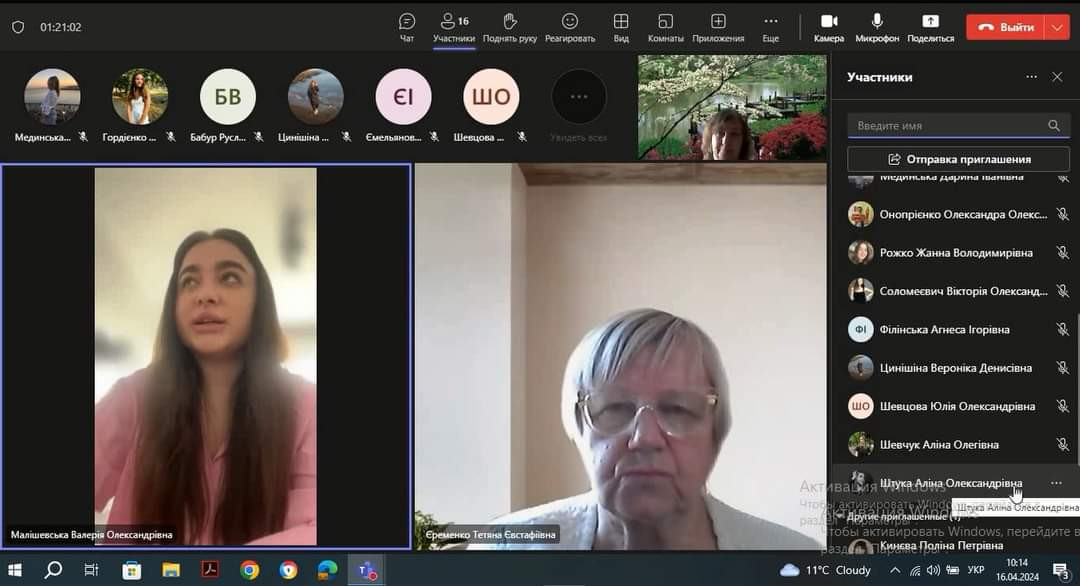
Task: Open the View layout options
Action: pyautogui.click(x=621, y=28)
